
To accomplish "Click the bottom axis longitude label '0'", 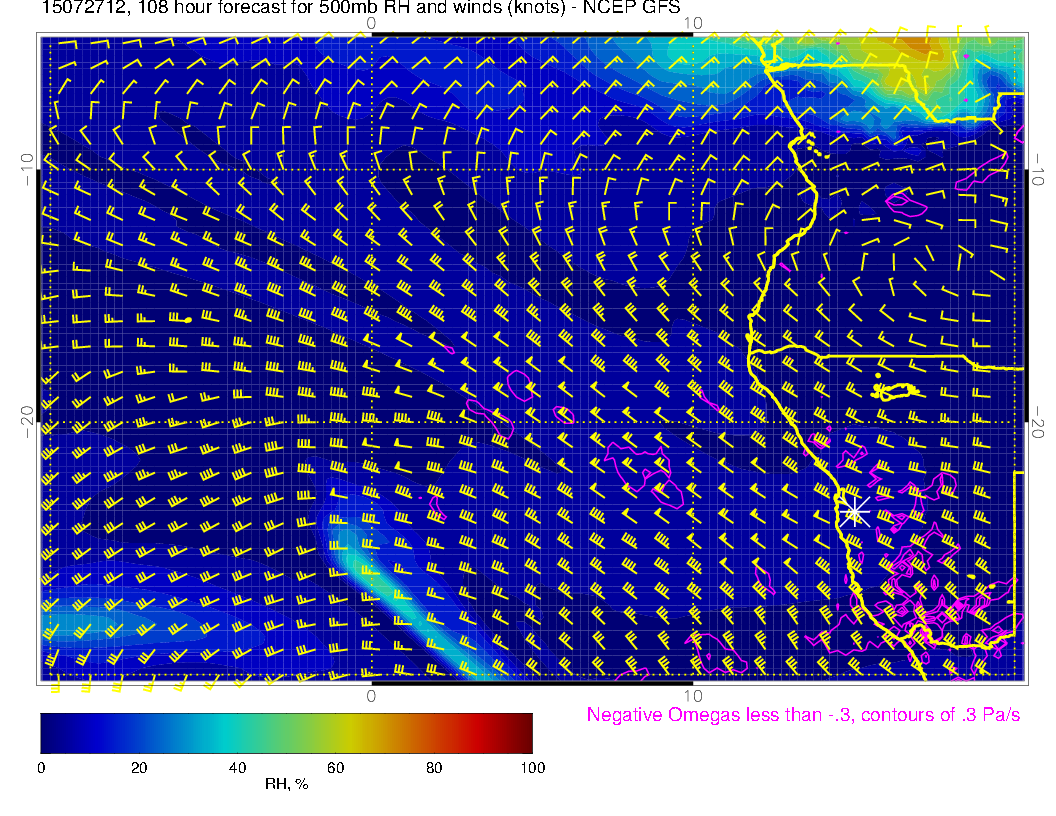I will (x=370, y=695).
